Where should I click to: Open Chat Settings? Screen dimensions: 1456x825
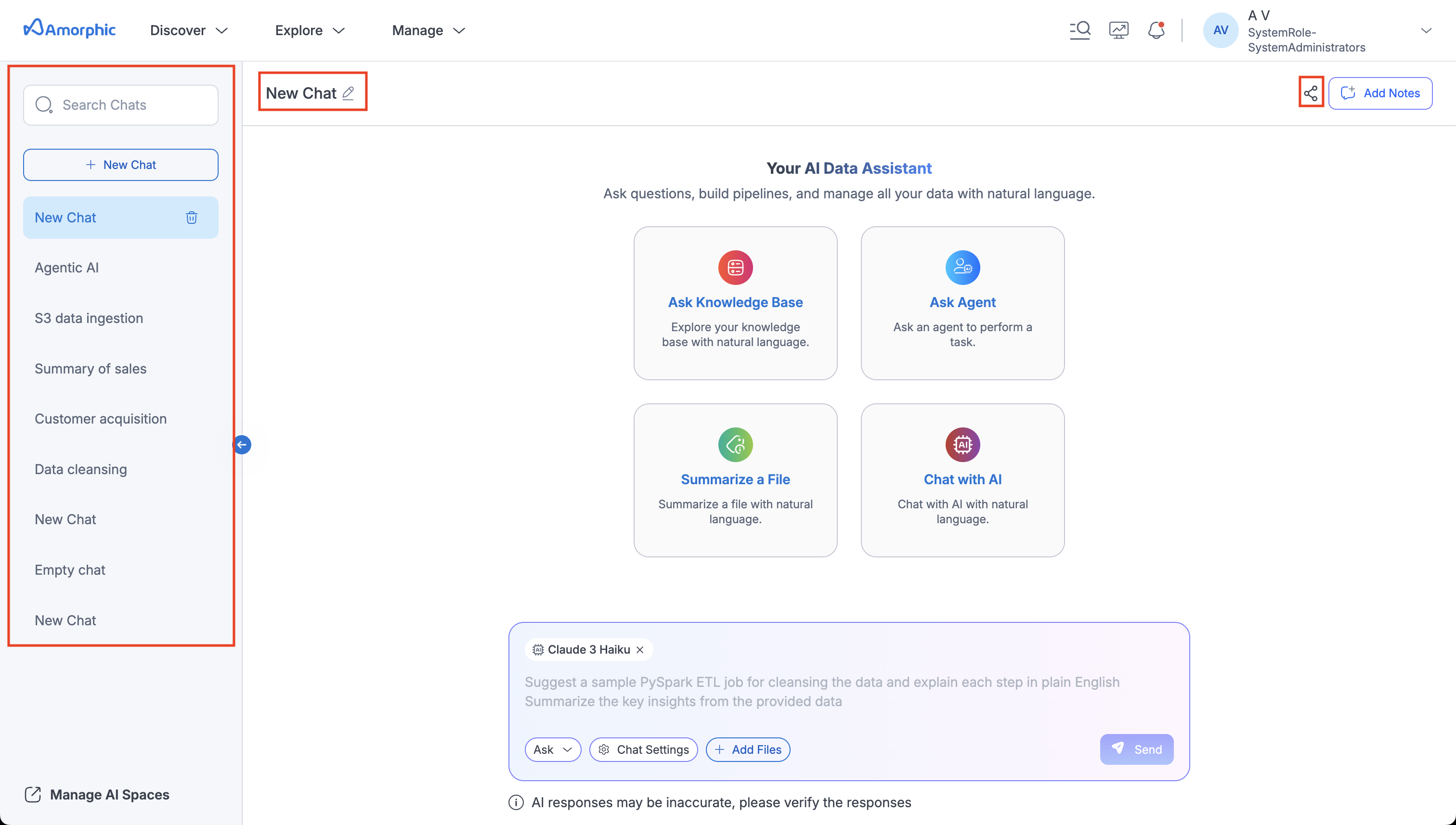point(643,749)
